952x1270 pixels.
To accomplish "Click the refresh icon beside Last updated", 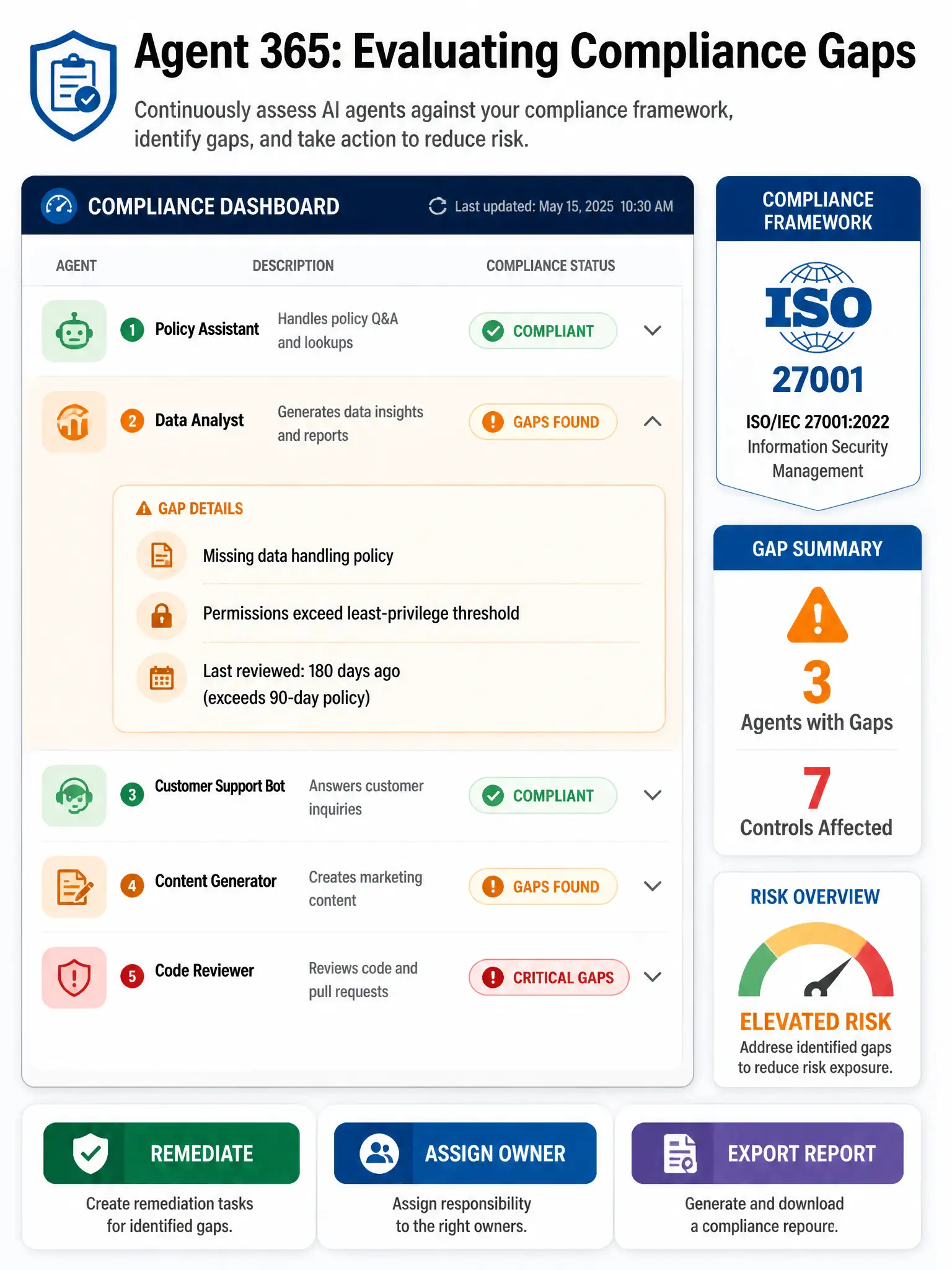I will 438,206.
